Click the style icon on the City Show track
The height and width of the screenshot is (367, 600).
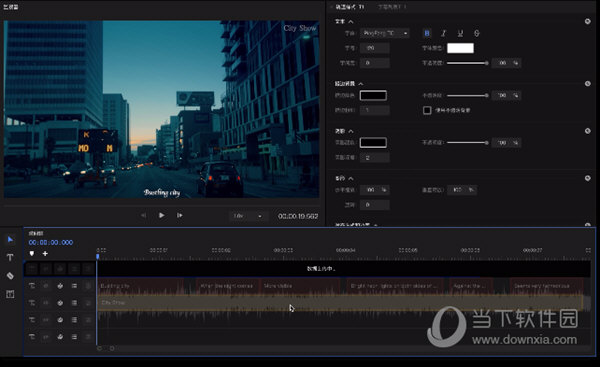click(60, 303)
